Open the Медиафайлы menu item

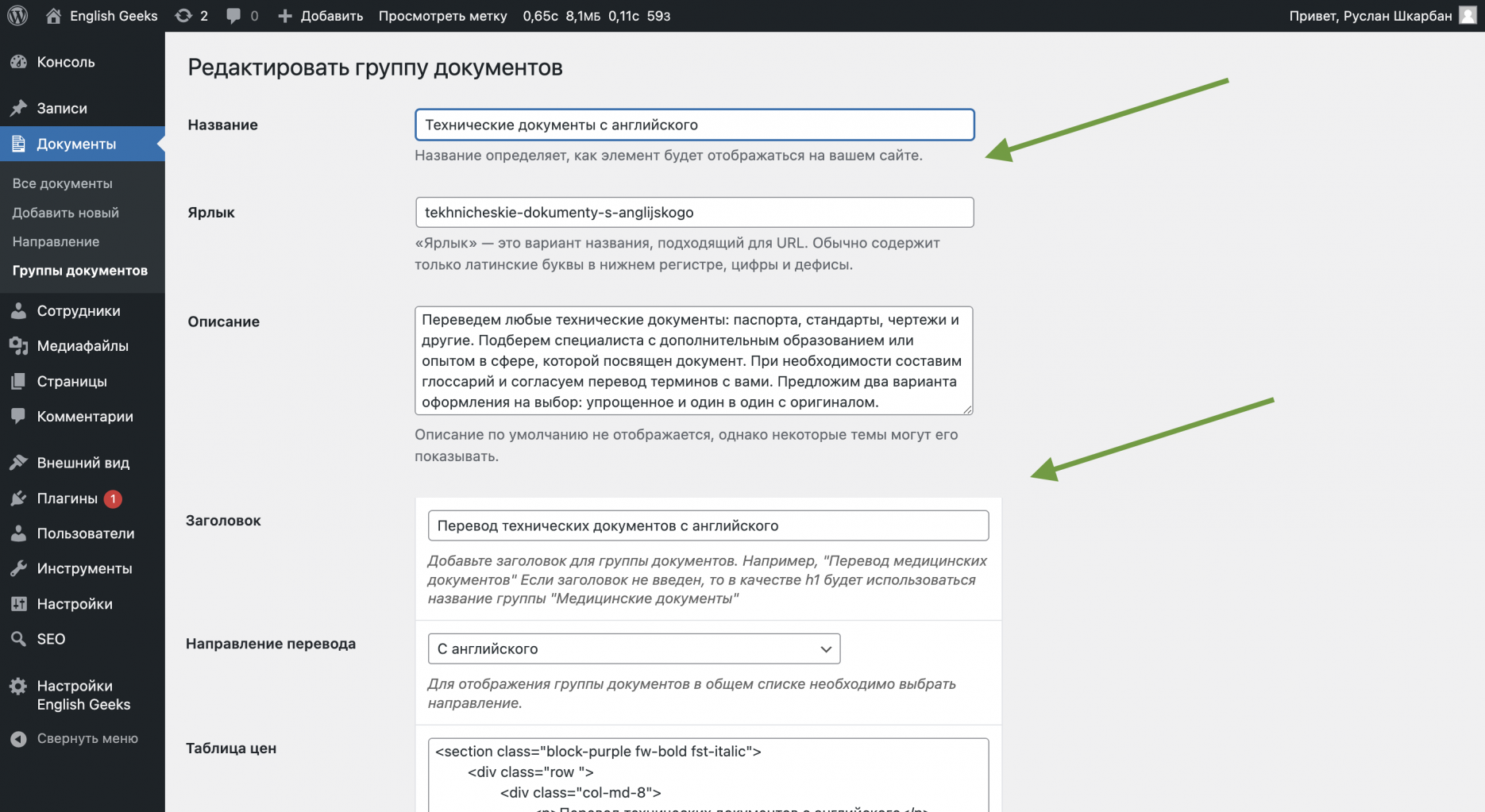coord(83,346)
